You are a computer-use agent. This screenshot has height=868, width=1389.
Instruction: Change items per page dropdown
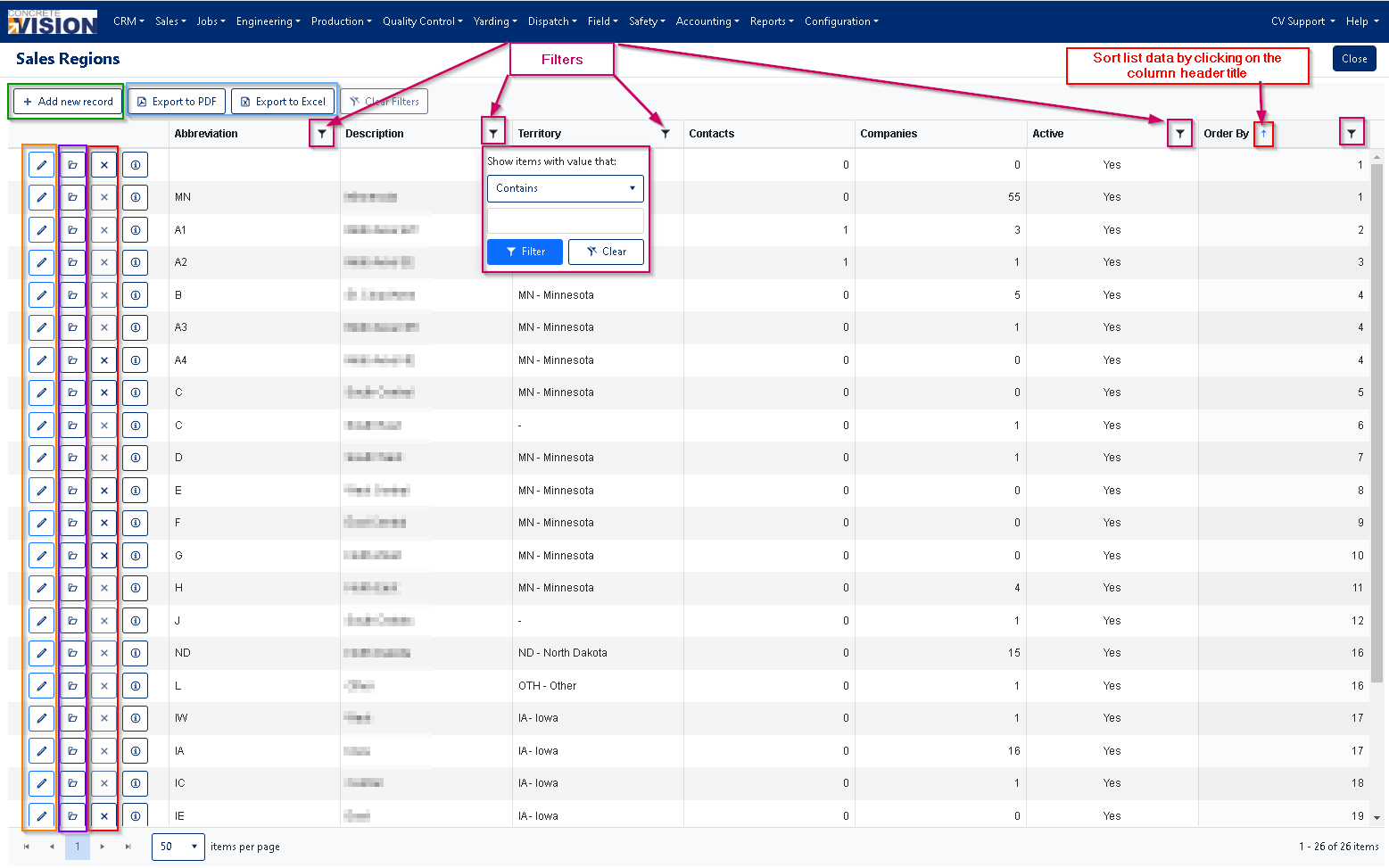click(x=178, y=847)
